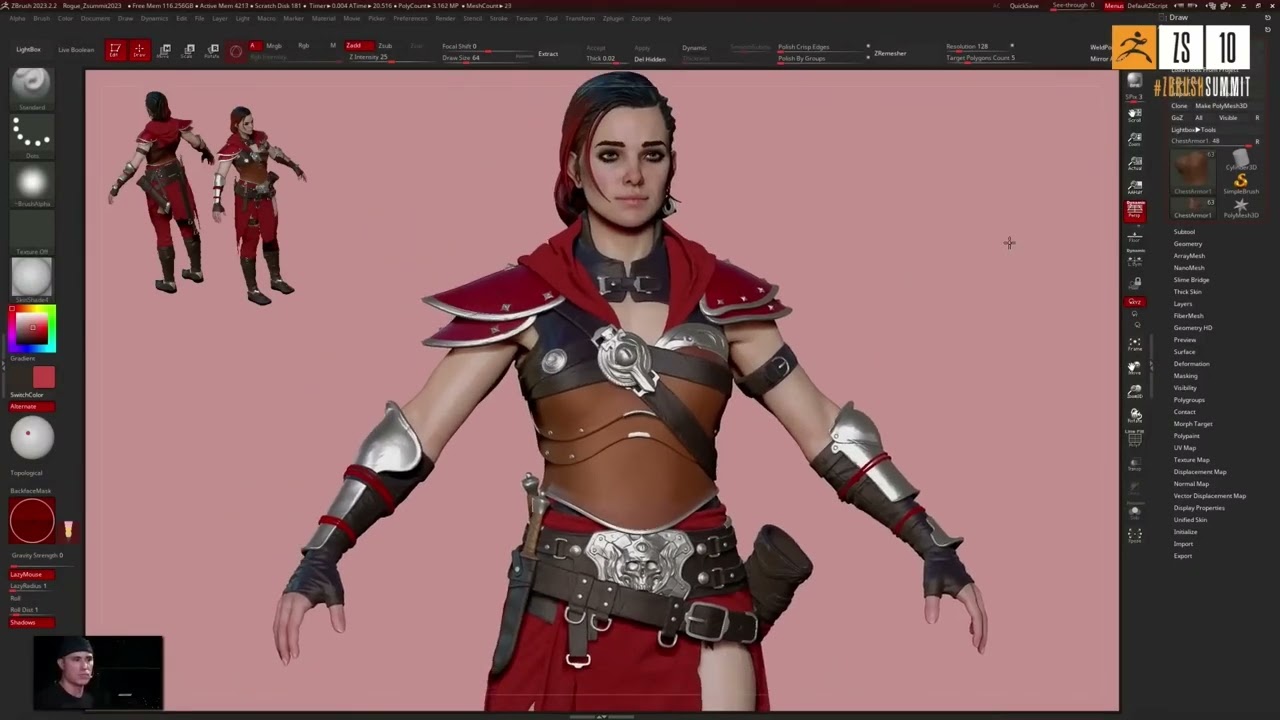1280x720 pixels.
Task: Open the Zplugin menu
Action: pyautogui.click(x=612, y=18)
